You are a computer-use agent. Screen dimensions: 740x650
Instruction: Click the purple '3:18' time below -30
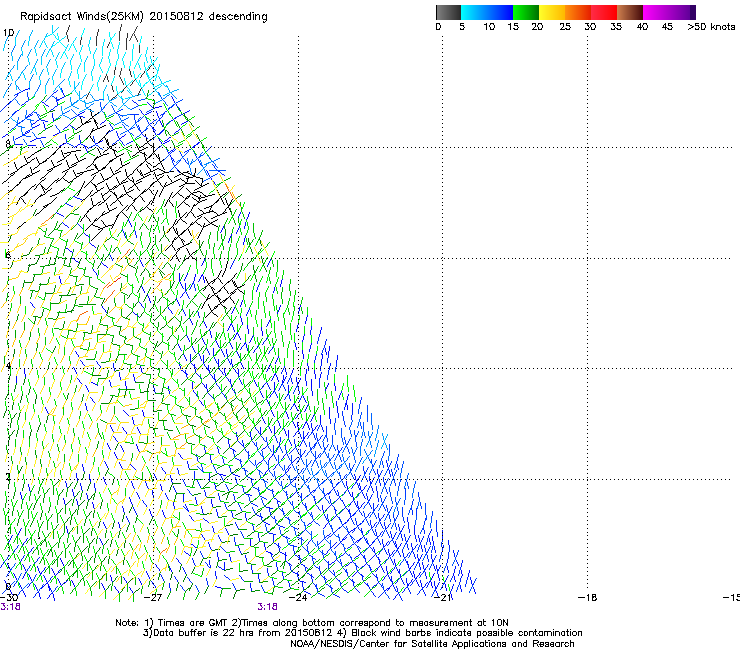click(10, 607)
